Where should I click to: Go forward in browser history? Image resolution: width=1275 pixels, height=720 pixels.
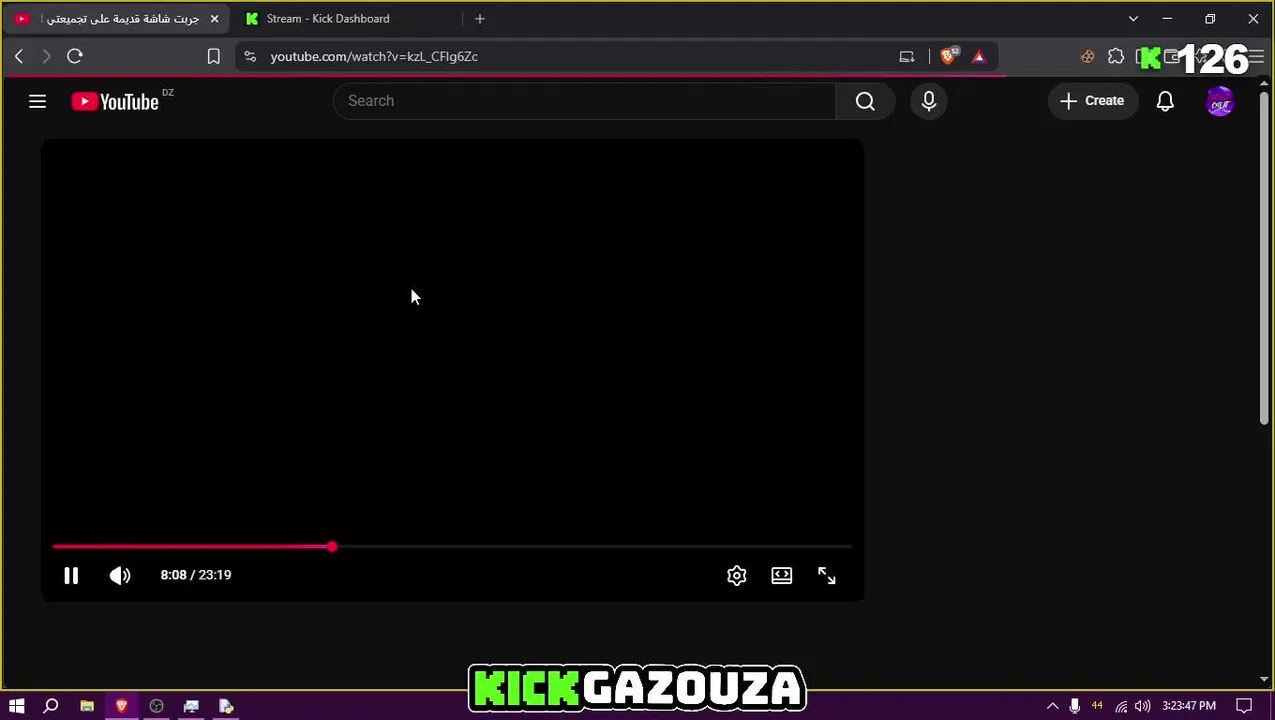pos(46,57)
